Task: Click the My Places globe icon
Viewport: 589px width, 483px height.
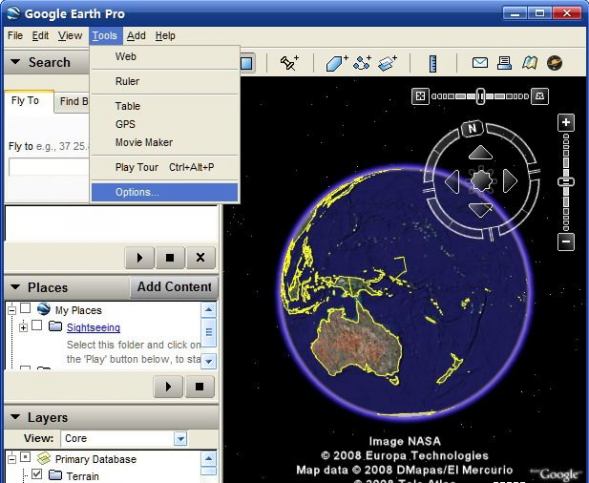Action: [44, 309]
